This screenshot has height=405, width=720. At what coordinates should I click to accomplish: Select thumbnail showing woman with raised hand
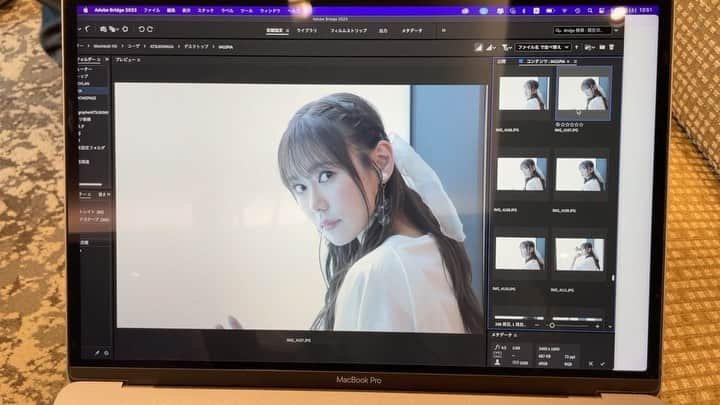(x=579, y=254)
